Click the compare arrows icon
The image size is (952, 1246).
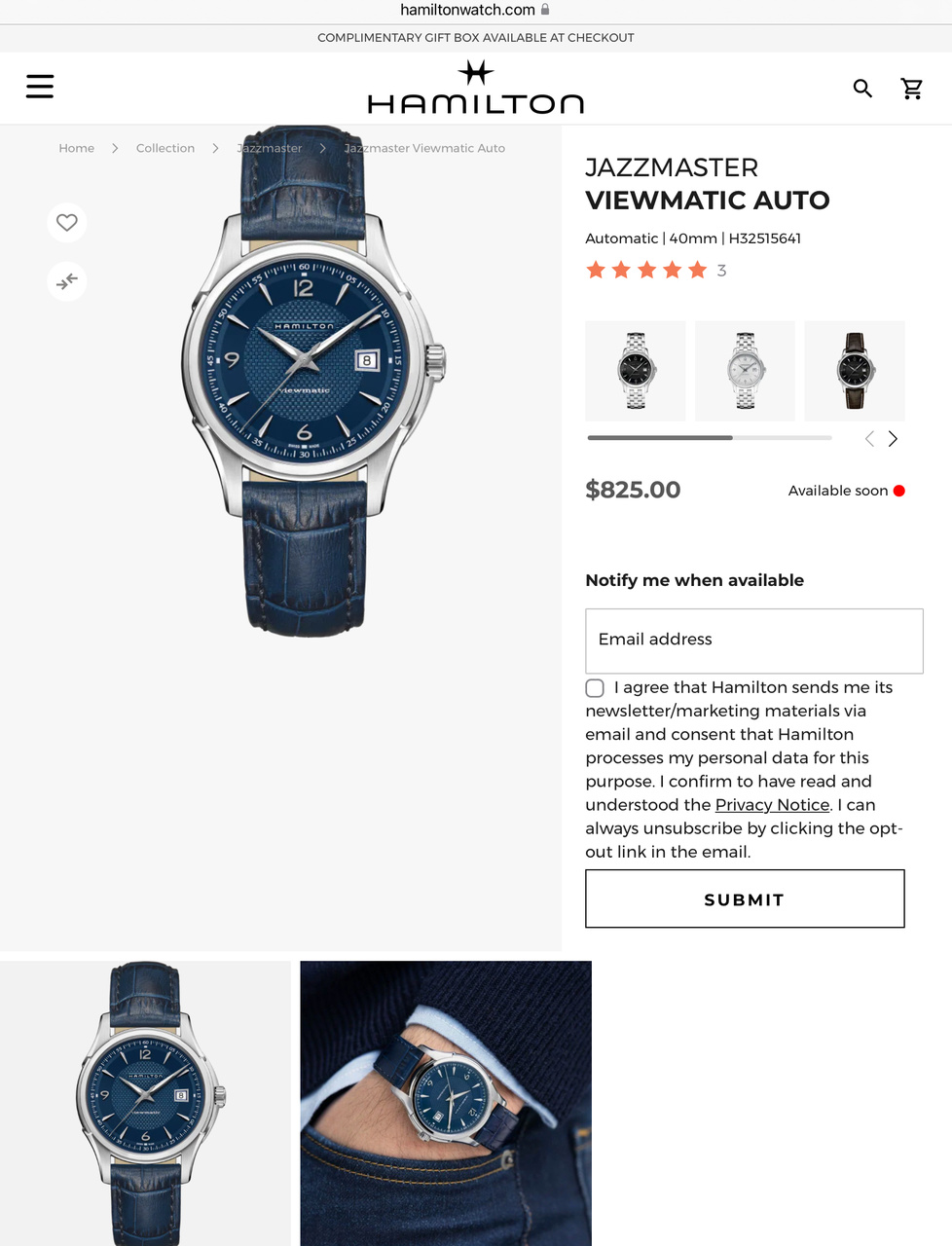[x=67, y=281]
